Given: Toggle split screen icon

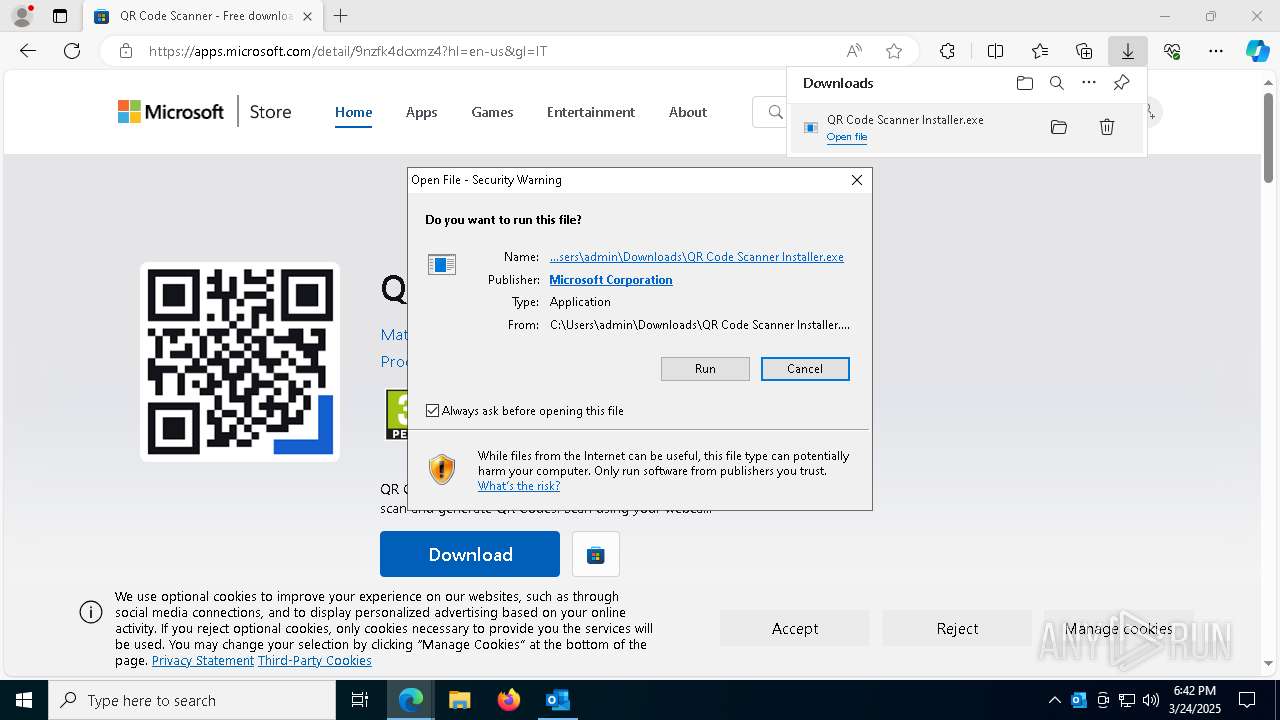Looking at the screenshot, I should point(995,51).
